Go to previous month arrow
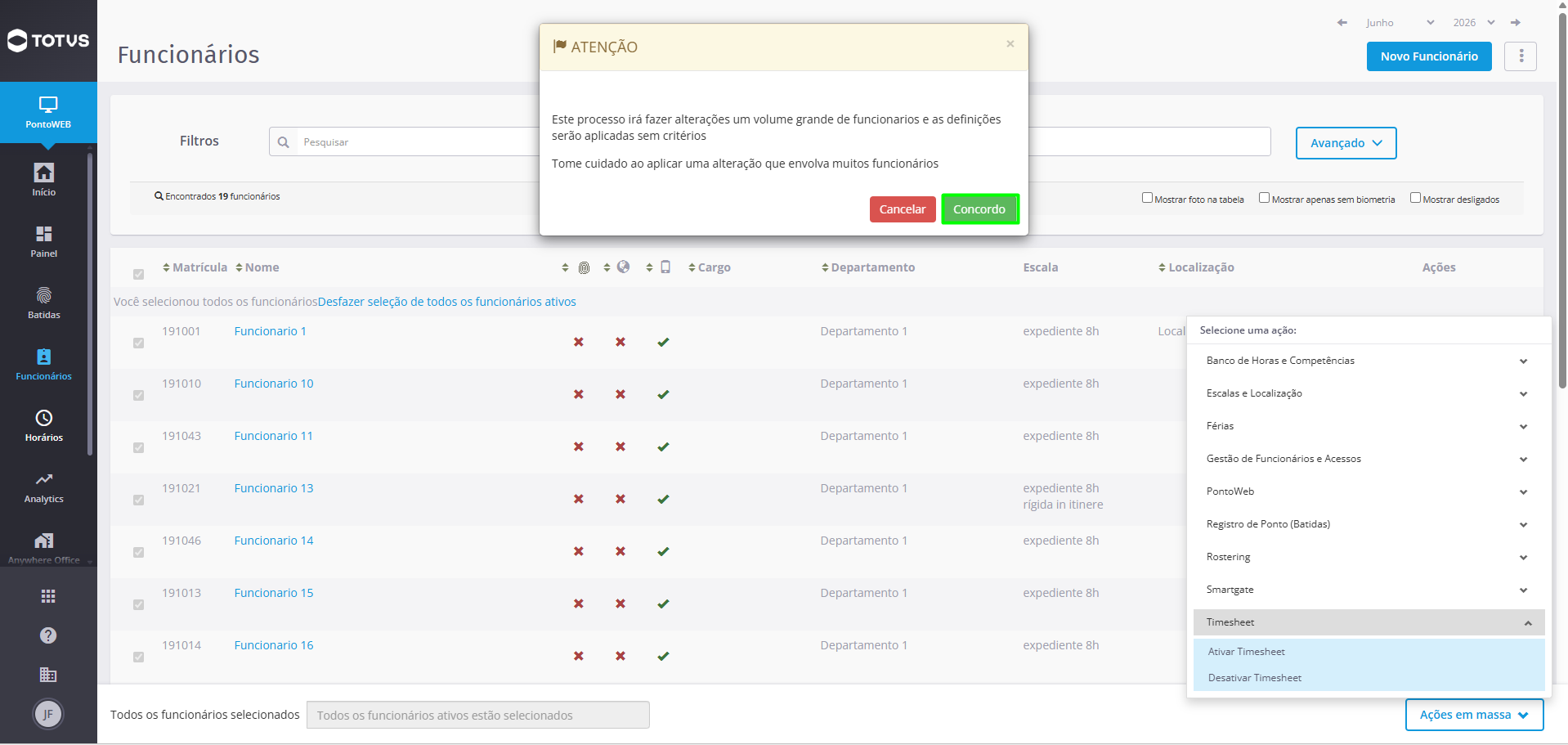The height and width of the screenshot is (745, 1568). click(x=1342, y=23)
